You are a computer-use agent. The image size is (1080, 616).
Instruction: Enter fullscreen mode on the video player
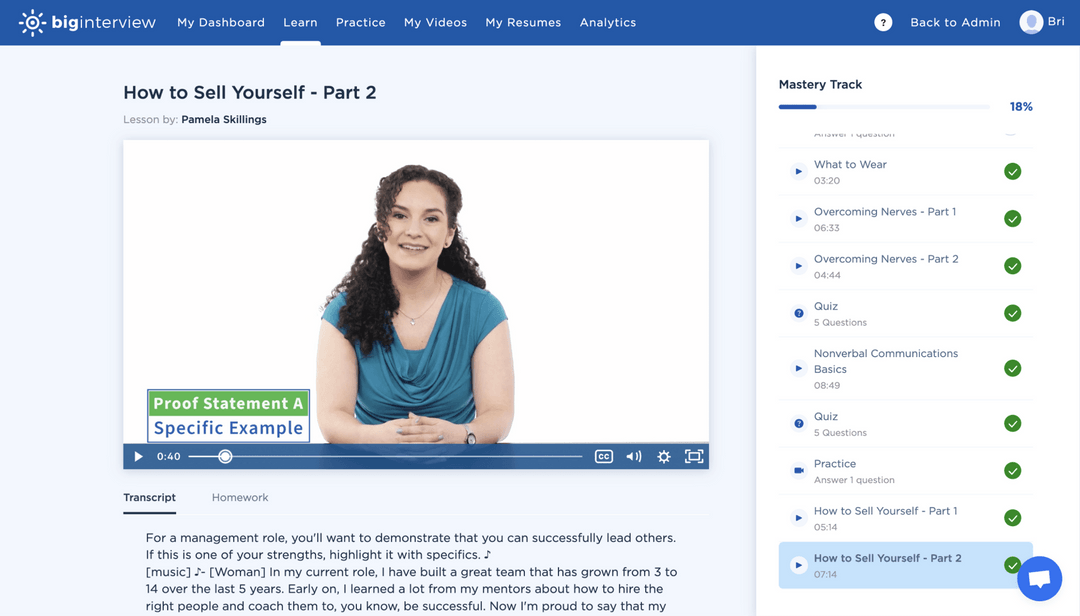tap(693, 456)
